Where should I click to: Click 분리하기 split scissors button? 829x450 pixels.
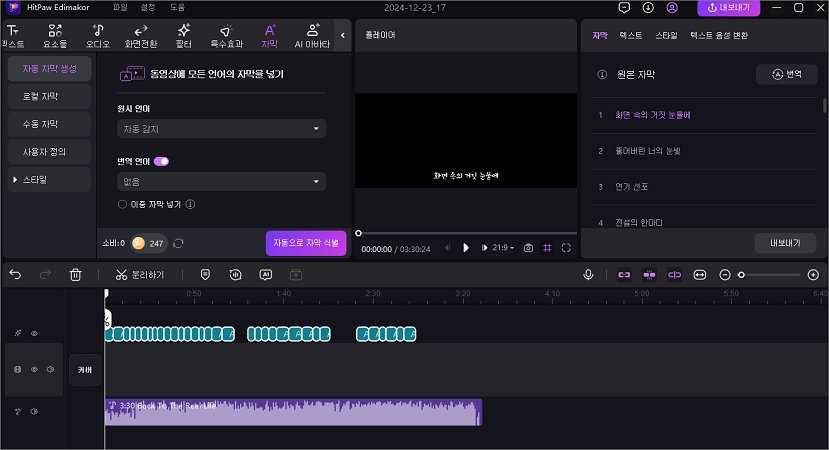pos(140,274)
